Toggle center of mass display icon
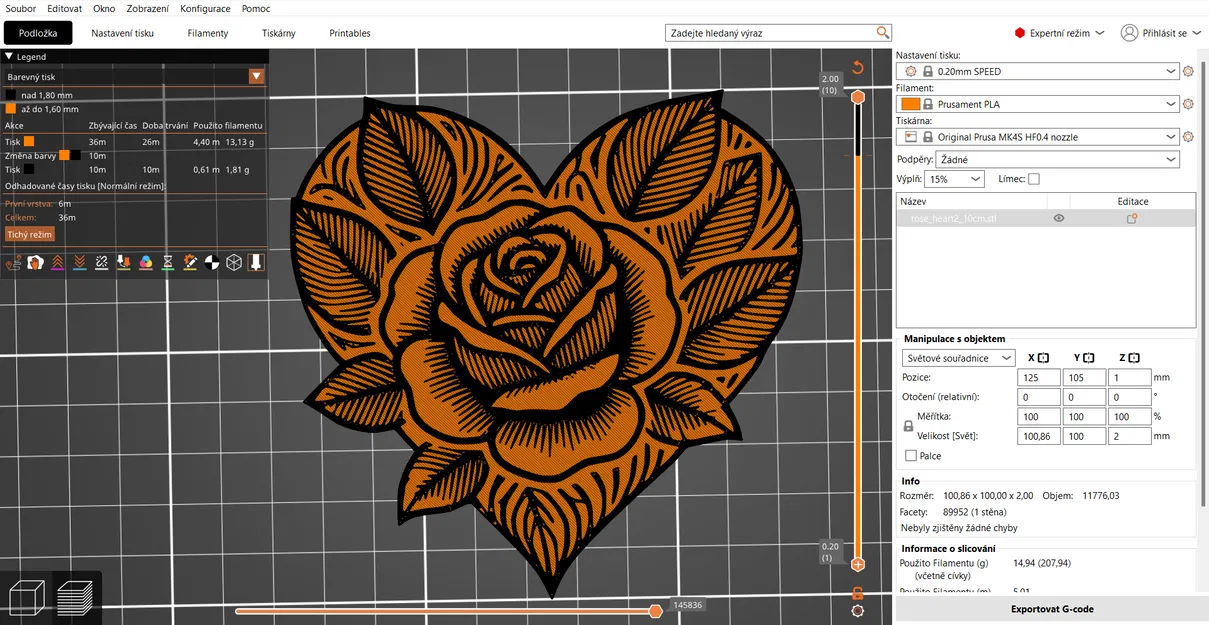The image size is (1209, 625). tap(210, 262)
